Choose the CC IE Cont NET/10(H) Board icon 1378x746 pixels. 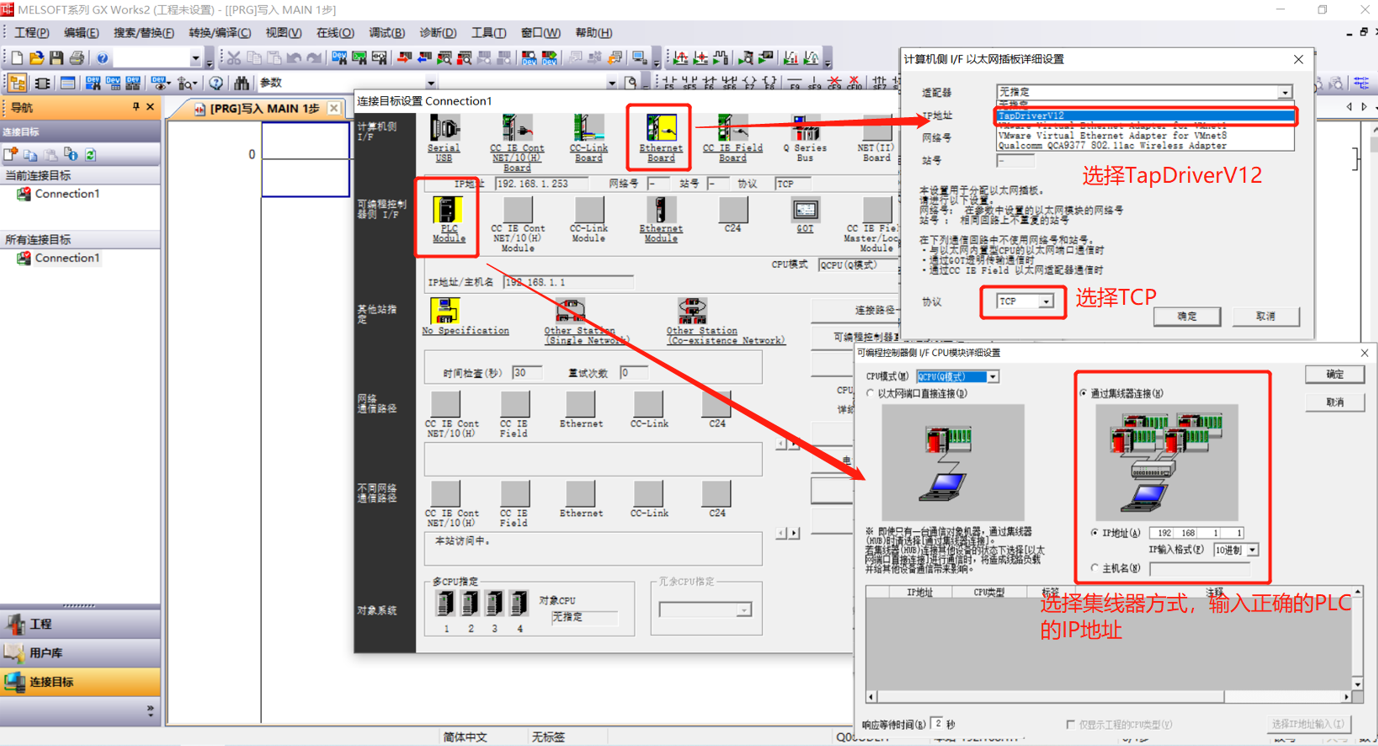517,130
